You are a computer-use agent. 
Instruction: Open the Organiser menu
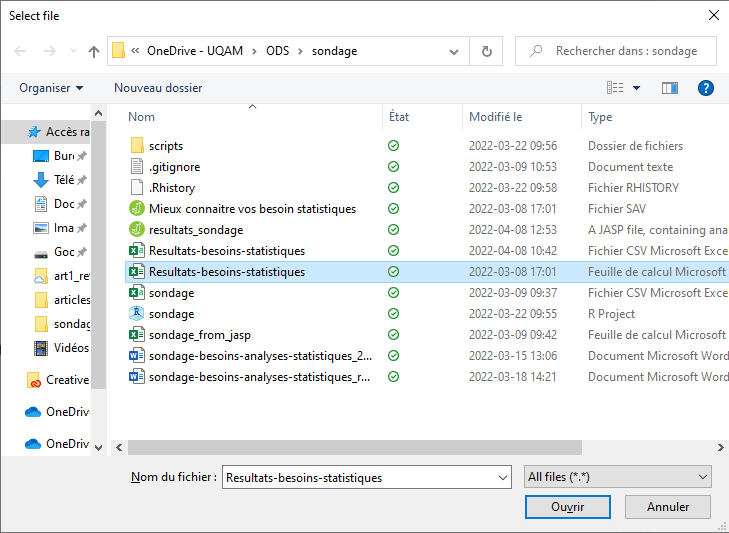[51, 88]
